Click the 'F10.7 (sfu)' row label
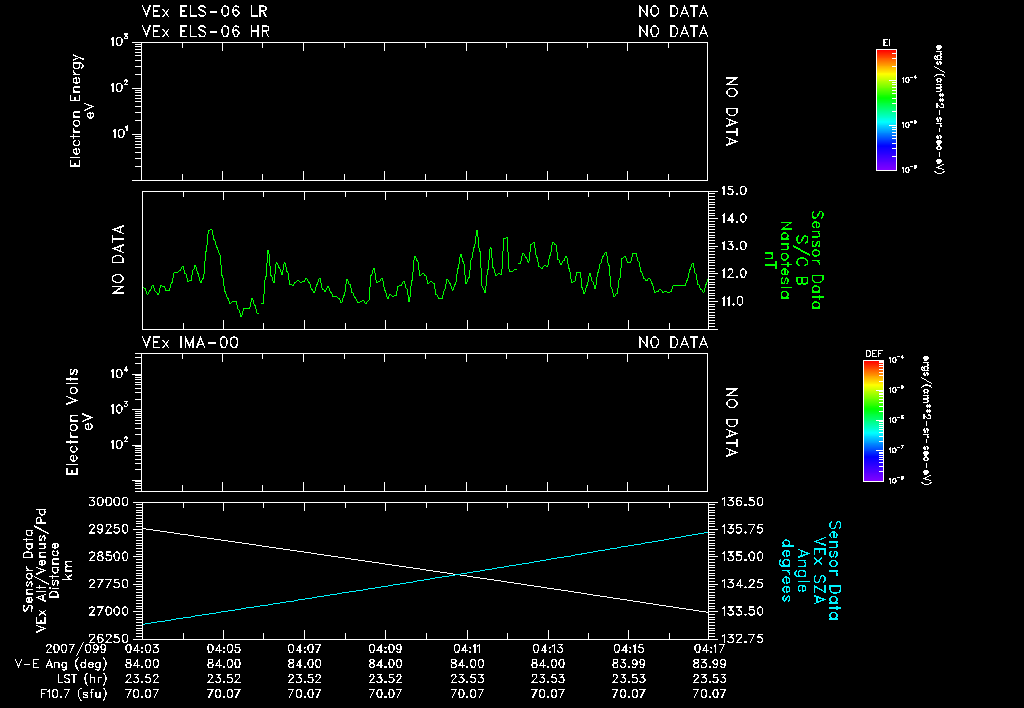1024x708 pixels. [73, 694]
